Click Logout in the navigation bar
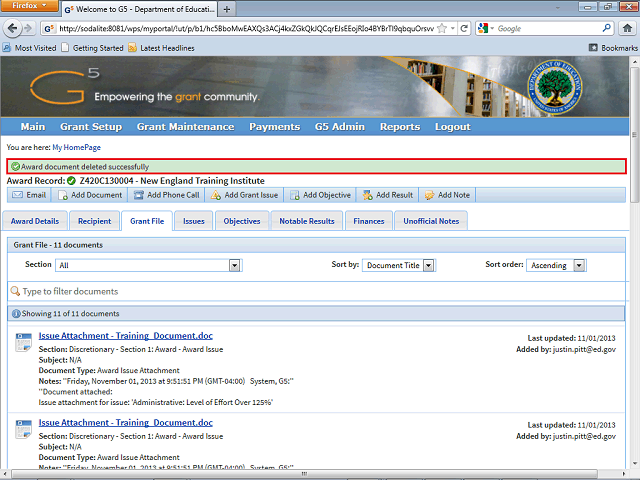640x480 pixels. tap(453, 127)
